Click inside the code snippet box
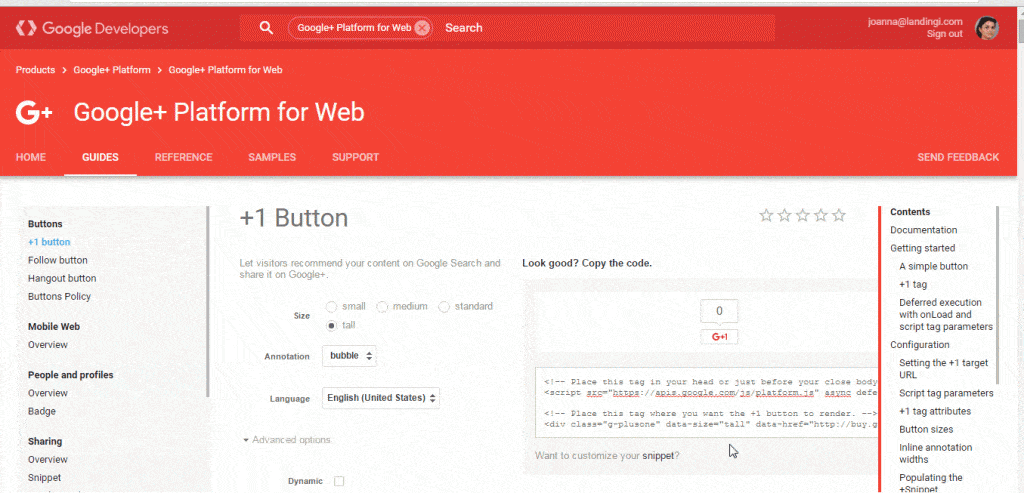 click(x=706, y=402)
